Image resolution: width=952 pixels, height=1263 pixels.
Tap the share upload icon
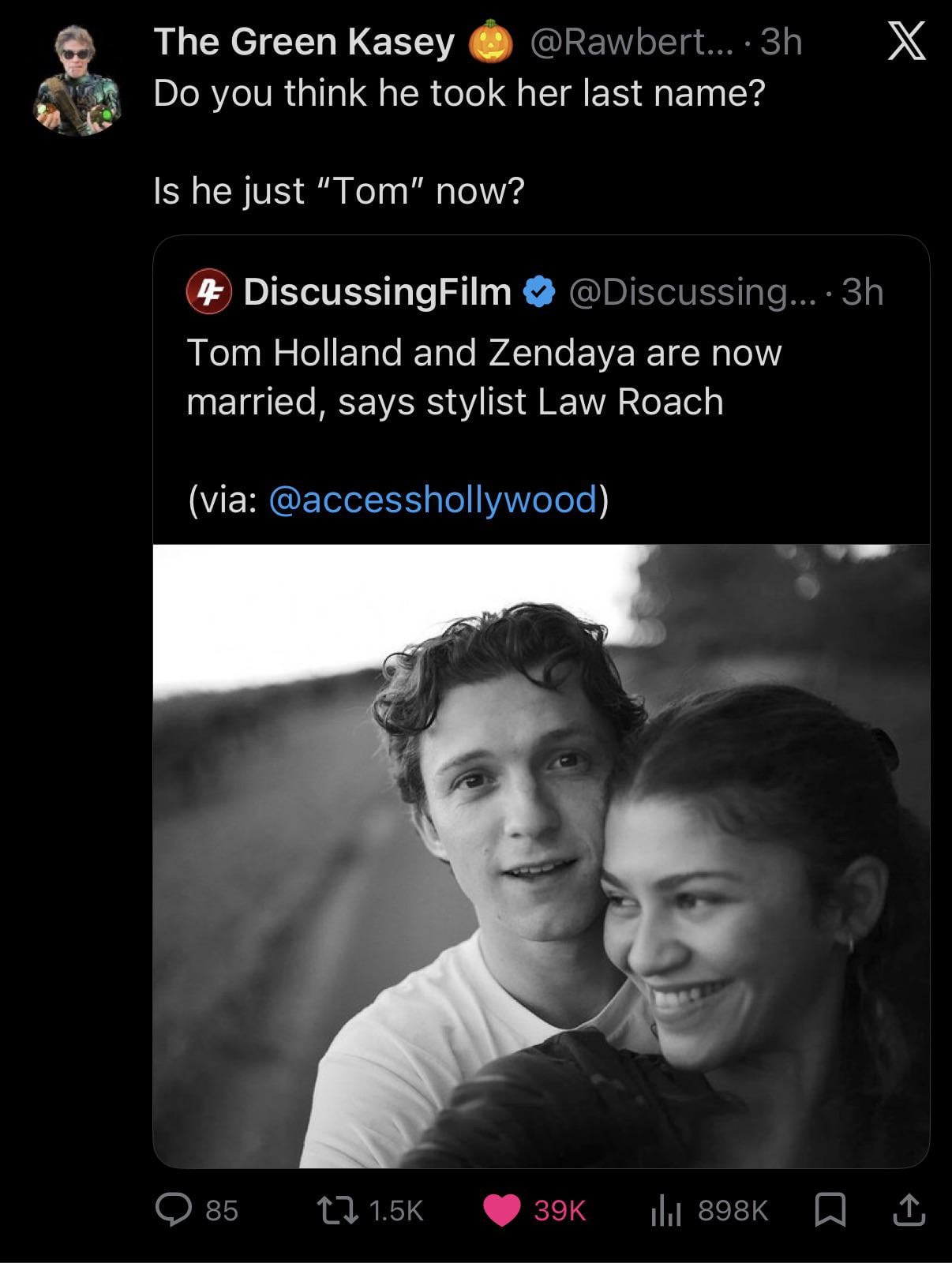[x=908, y=1210]
